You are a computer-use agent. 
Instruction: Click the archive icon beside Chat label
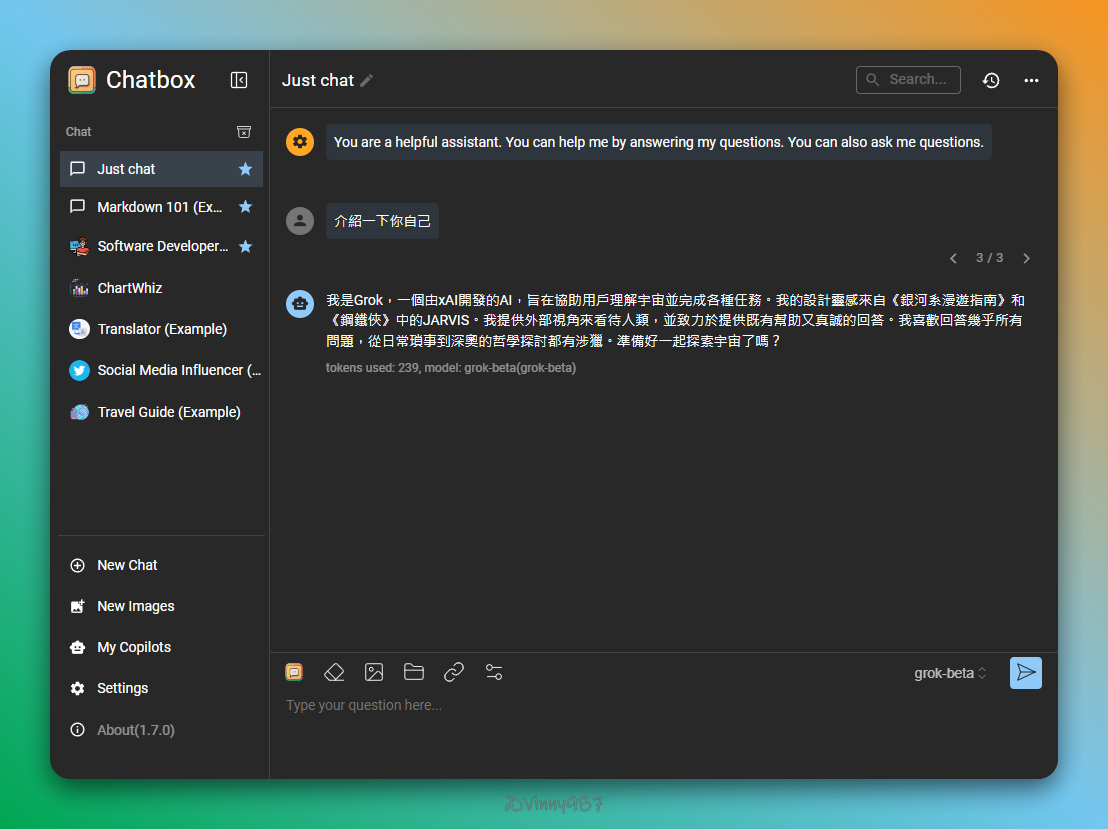click(243, 132)
